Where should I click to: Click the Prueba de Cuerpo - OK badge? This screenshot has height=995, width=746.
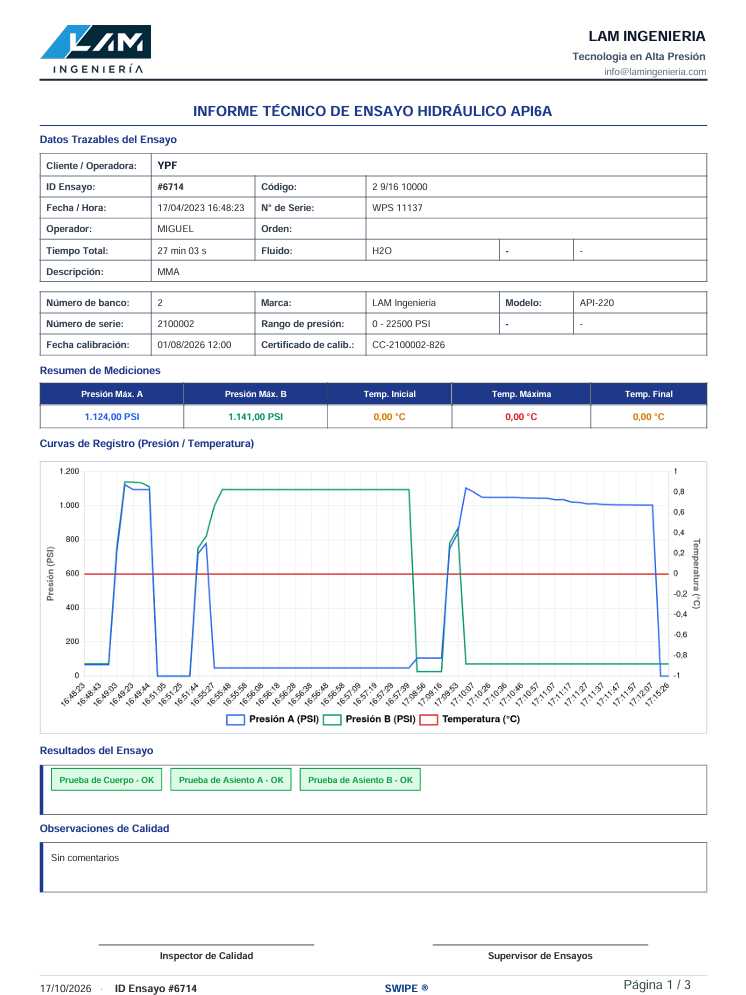tap(107, 780)
